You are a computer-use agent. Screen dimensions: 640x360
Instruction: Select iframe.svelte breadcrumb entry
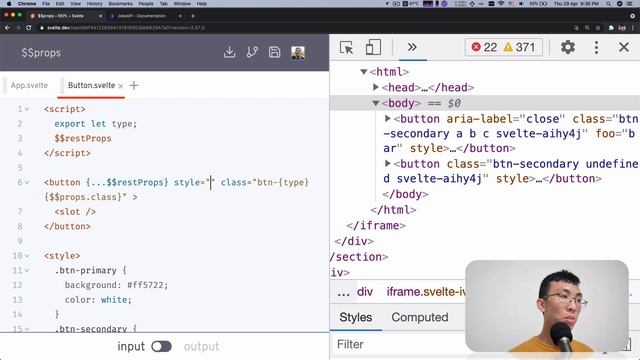(426, 292)
